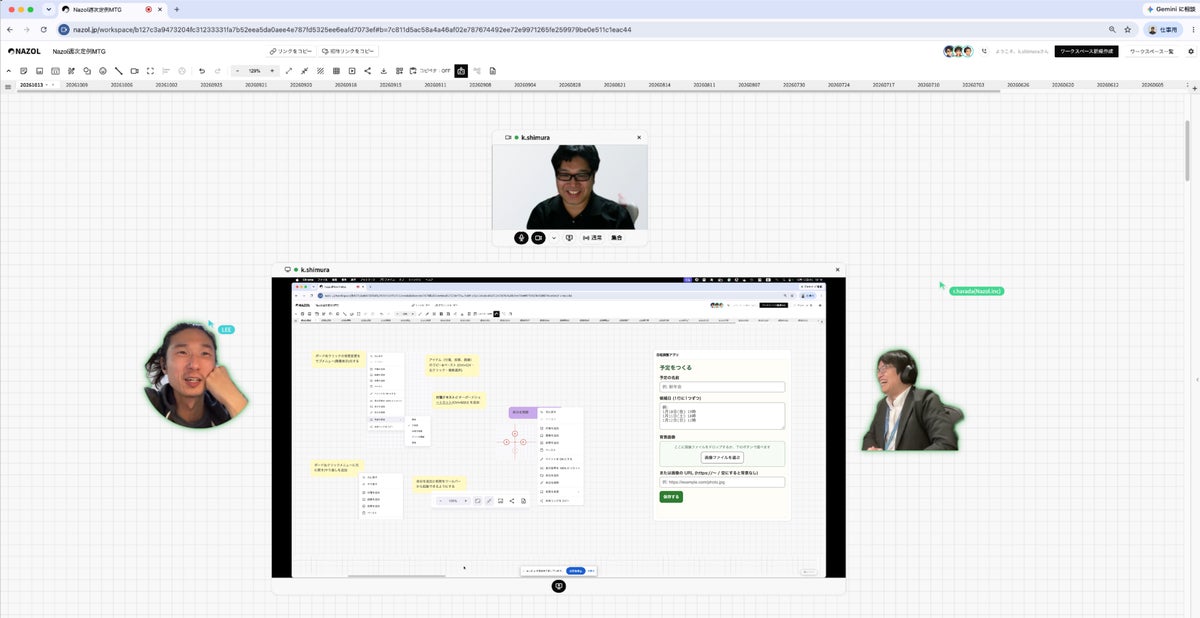
Task: Click the 招待リンクをコピー button
Action: (347, 51)
